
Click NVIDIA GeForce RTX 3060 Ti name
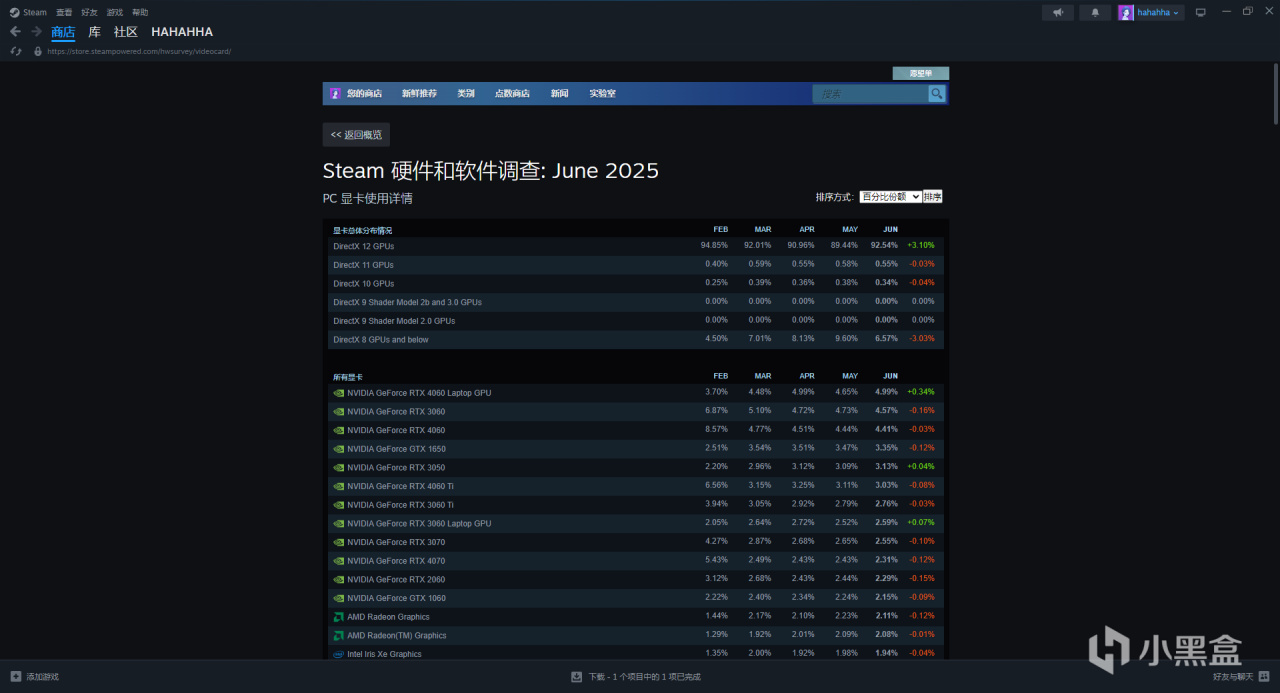[x=400, y=505]
